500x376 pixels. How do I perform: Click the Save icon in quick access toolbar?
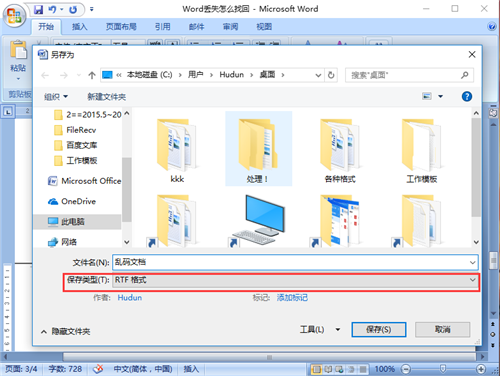[39, 9]
